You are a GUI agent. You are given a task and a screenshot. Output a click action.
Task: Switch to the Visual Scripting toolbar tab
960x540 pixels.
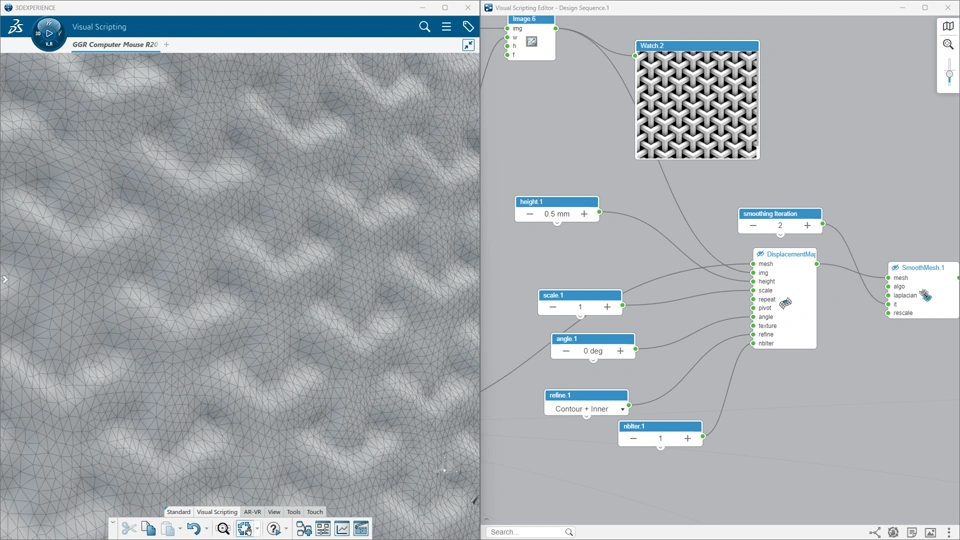coord(217,512)
